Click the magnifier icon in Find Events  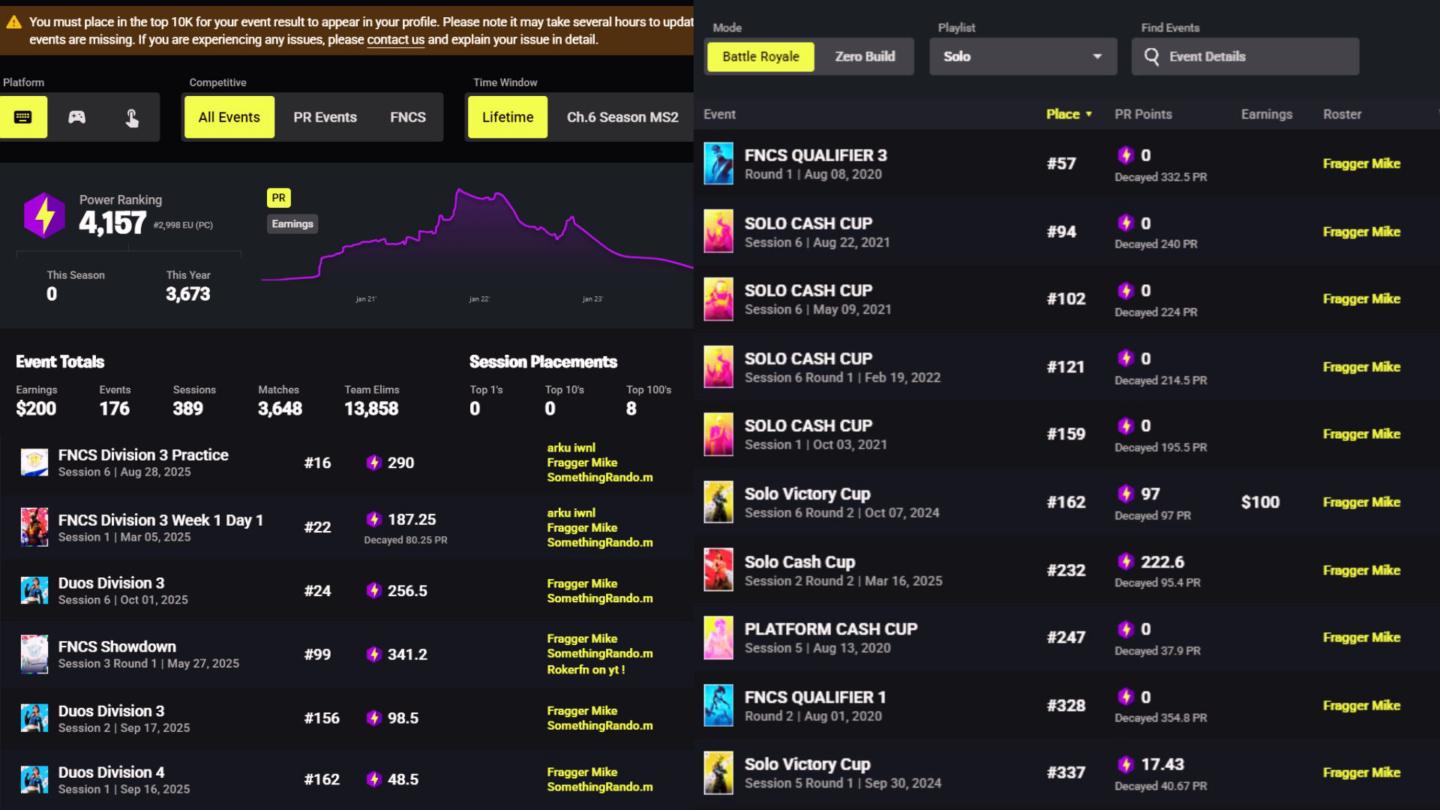1152,57
